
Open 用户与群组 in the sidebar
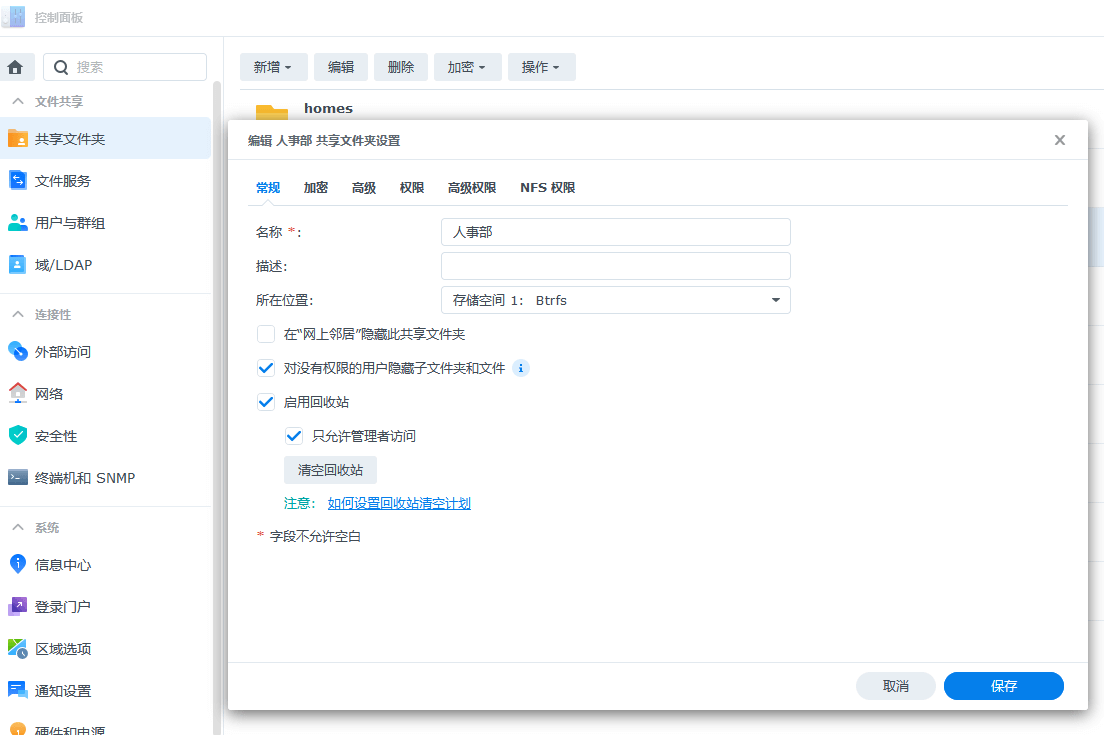point(69,223)
